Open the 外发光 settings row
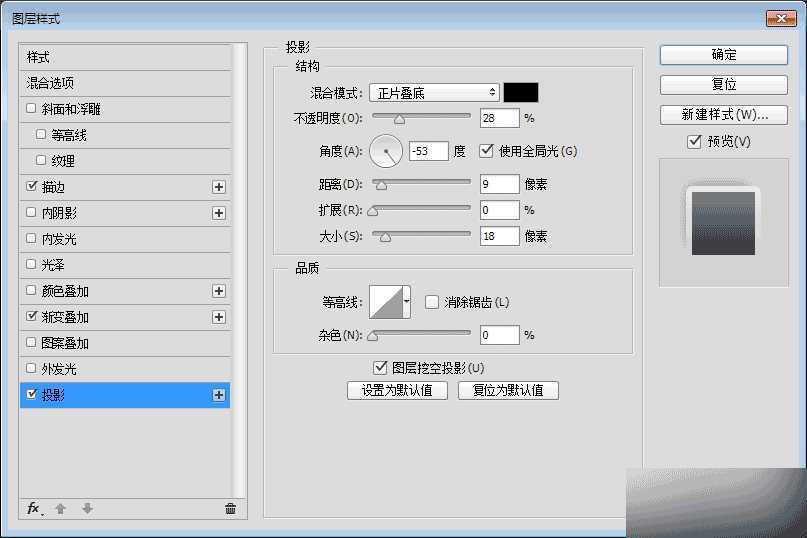 click(126, 369)
